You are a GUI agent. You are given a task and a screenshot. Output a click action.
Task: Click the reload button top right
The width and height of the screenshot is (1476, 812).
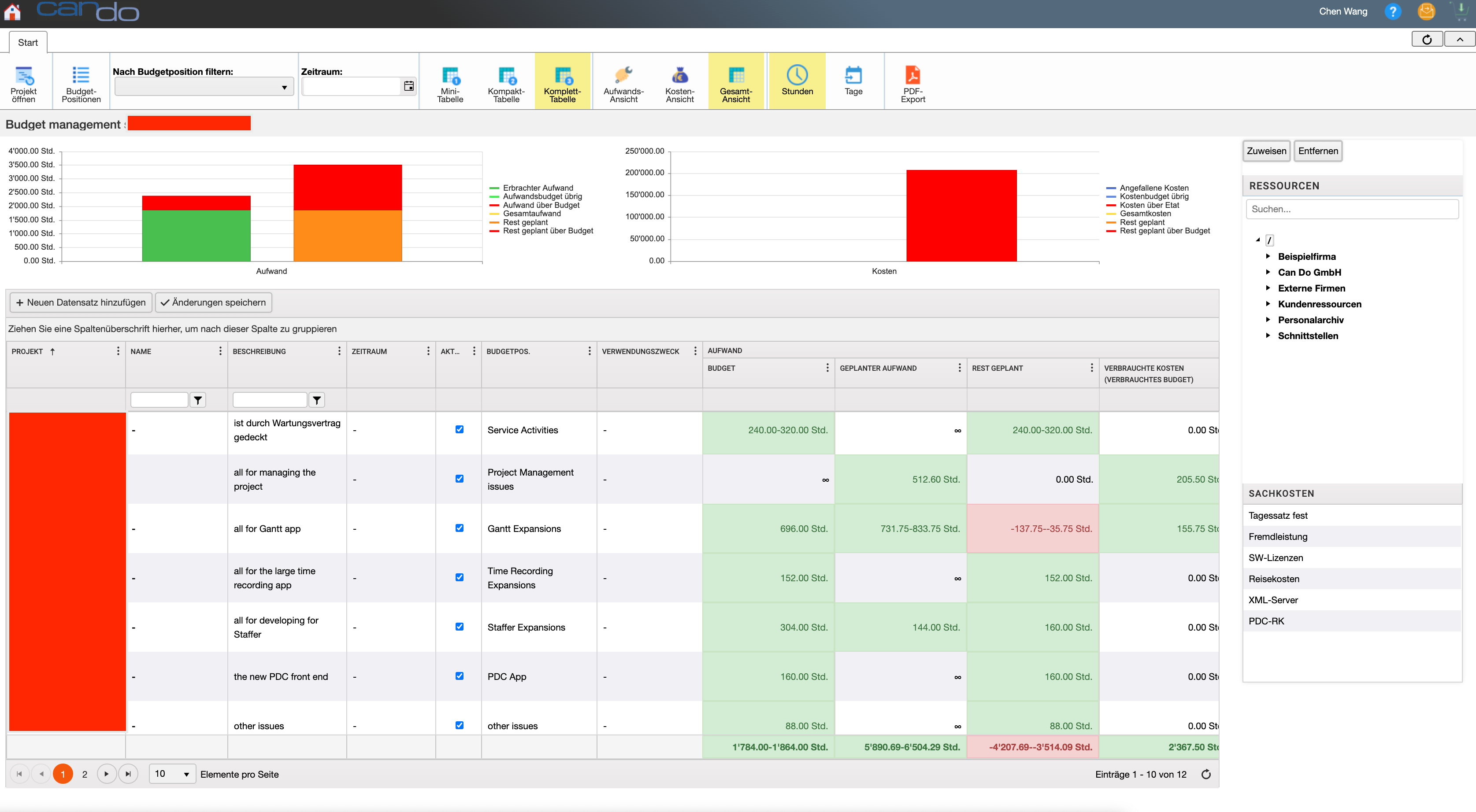[1427, 39]
